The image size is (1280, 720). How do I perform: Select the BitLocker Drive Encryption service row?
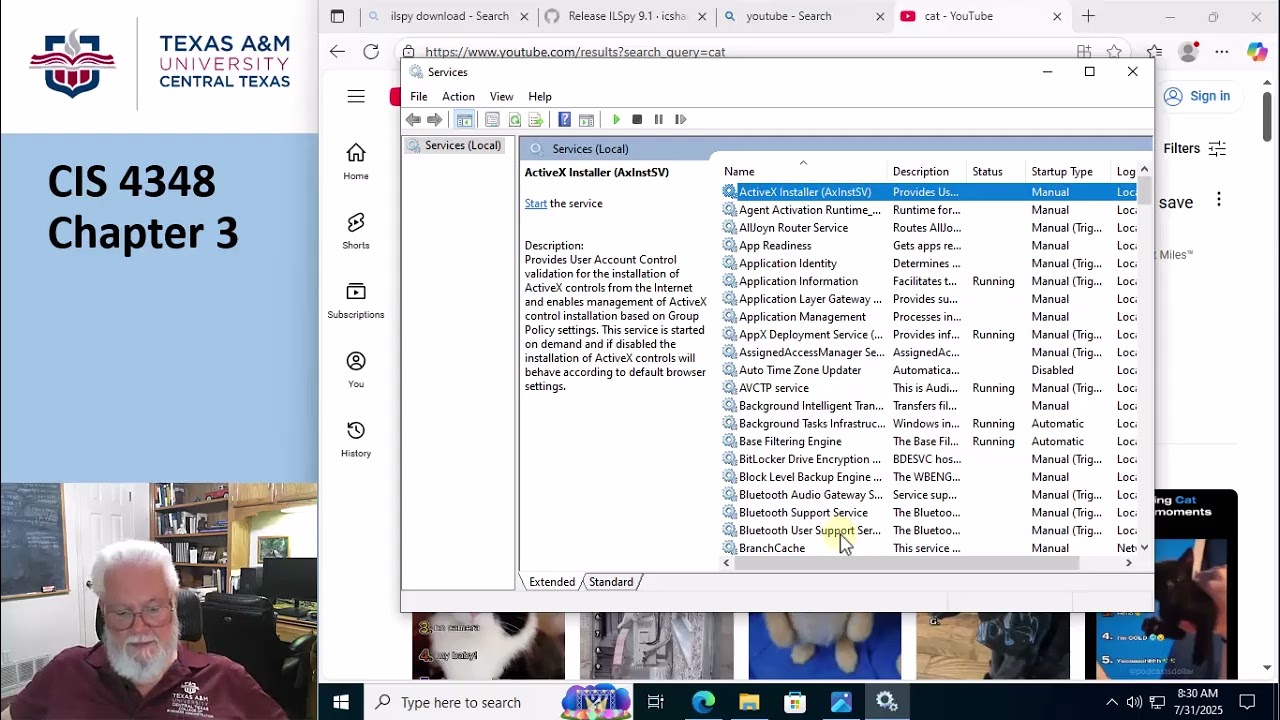929,460
